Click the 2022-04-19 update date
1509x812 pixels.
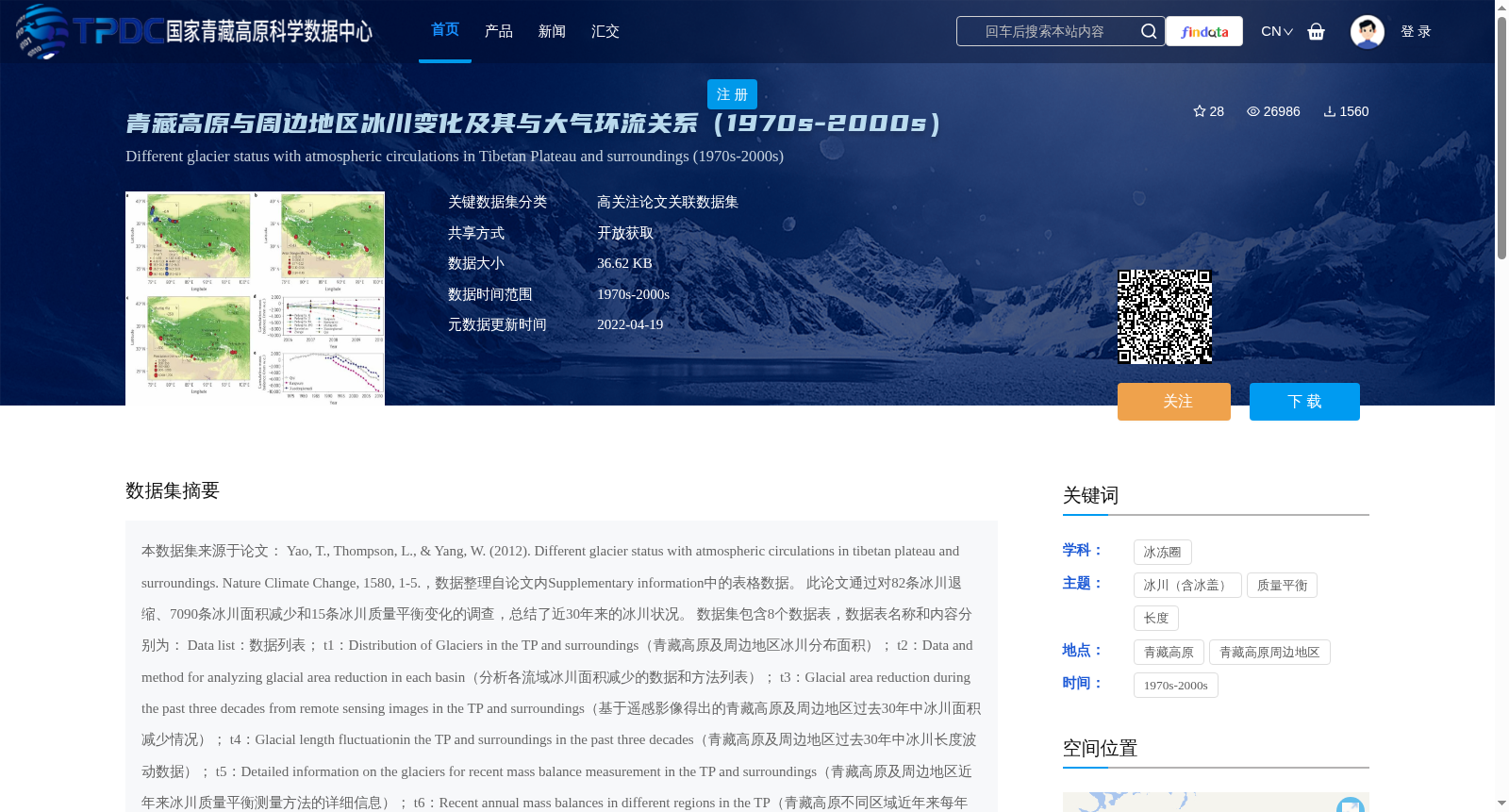[630, 324]
